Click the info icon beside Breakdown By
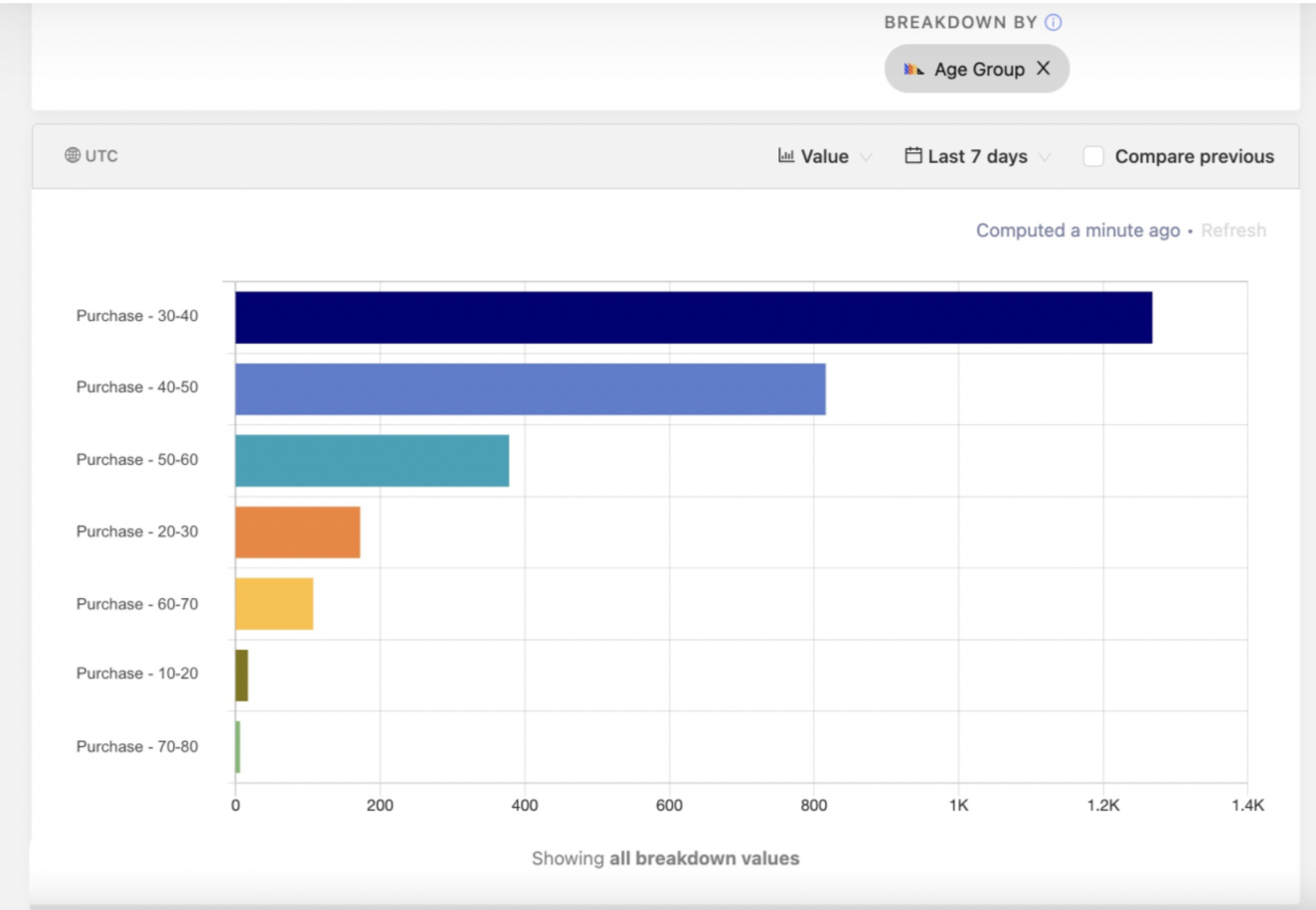The width and height of the screenshot is (1316, 910). [x=1054, y=22]
